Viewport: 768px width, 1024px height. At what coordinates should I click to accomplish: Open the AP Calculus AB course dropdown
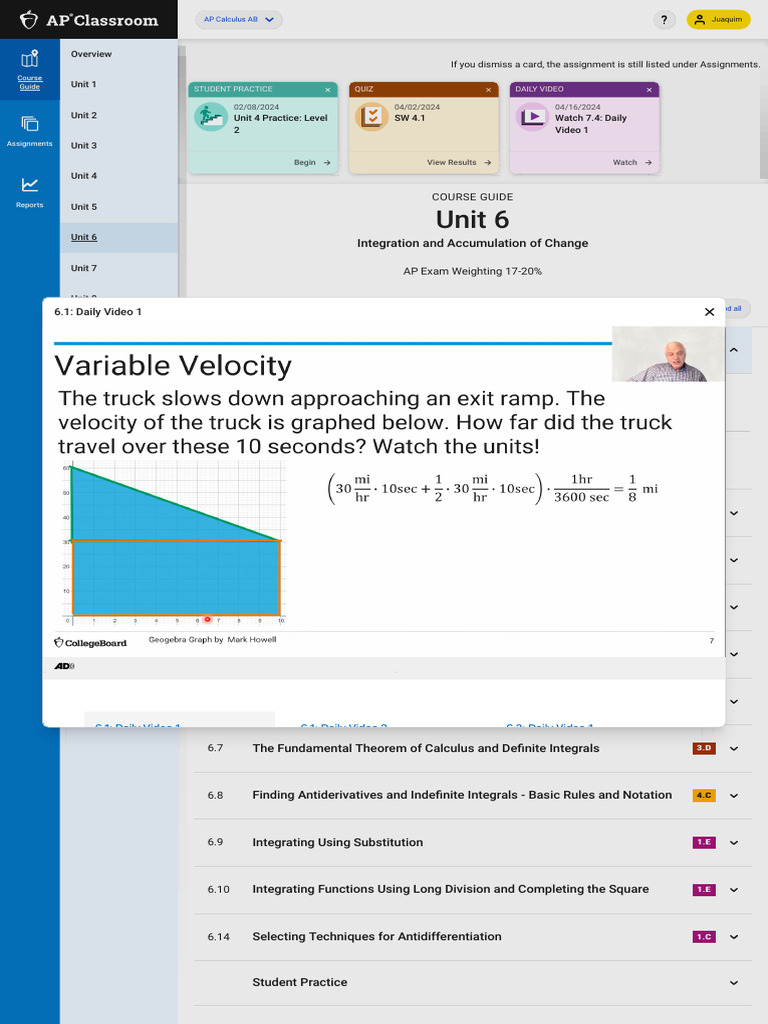[238, 20]
